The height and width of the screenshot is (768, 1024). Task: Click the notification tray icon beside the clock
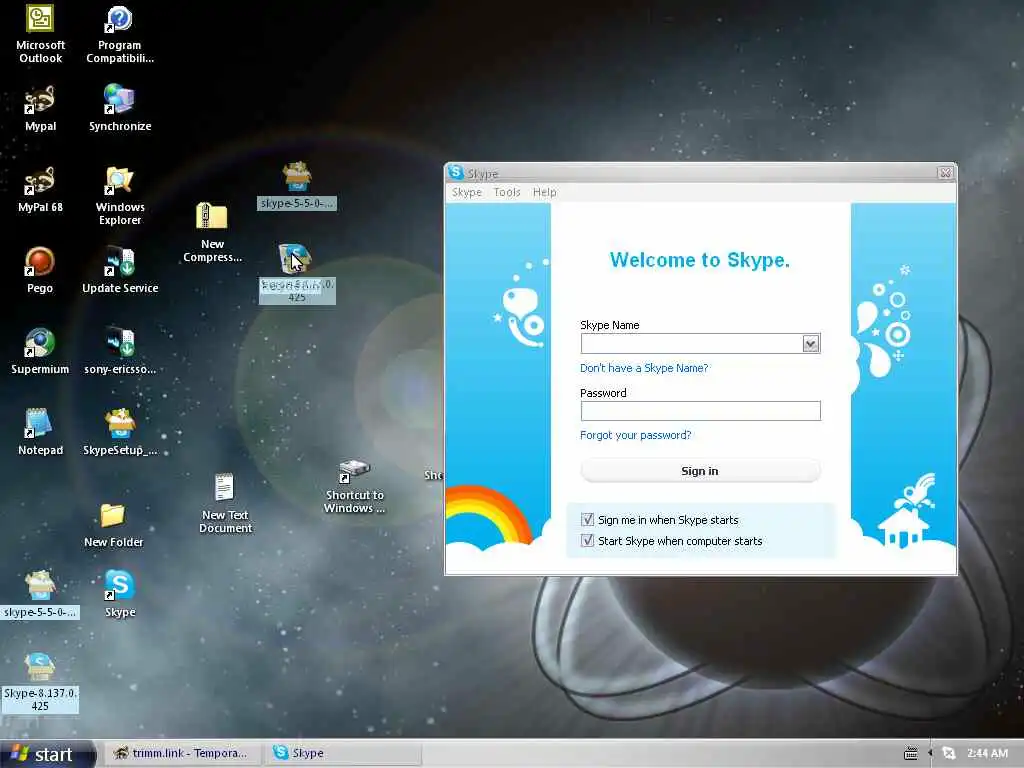(x=949, y=754)
